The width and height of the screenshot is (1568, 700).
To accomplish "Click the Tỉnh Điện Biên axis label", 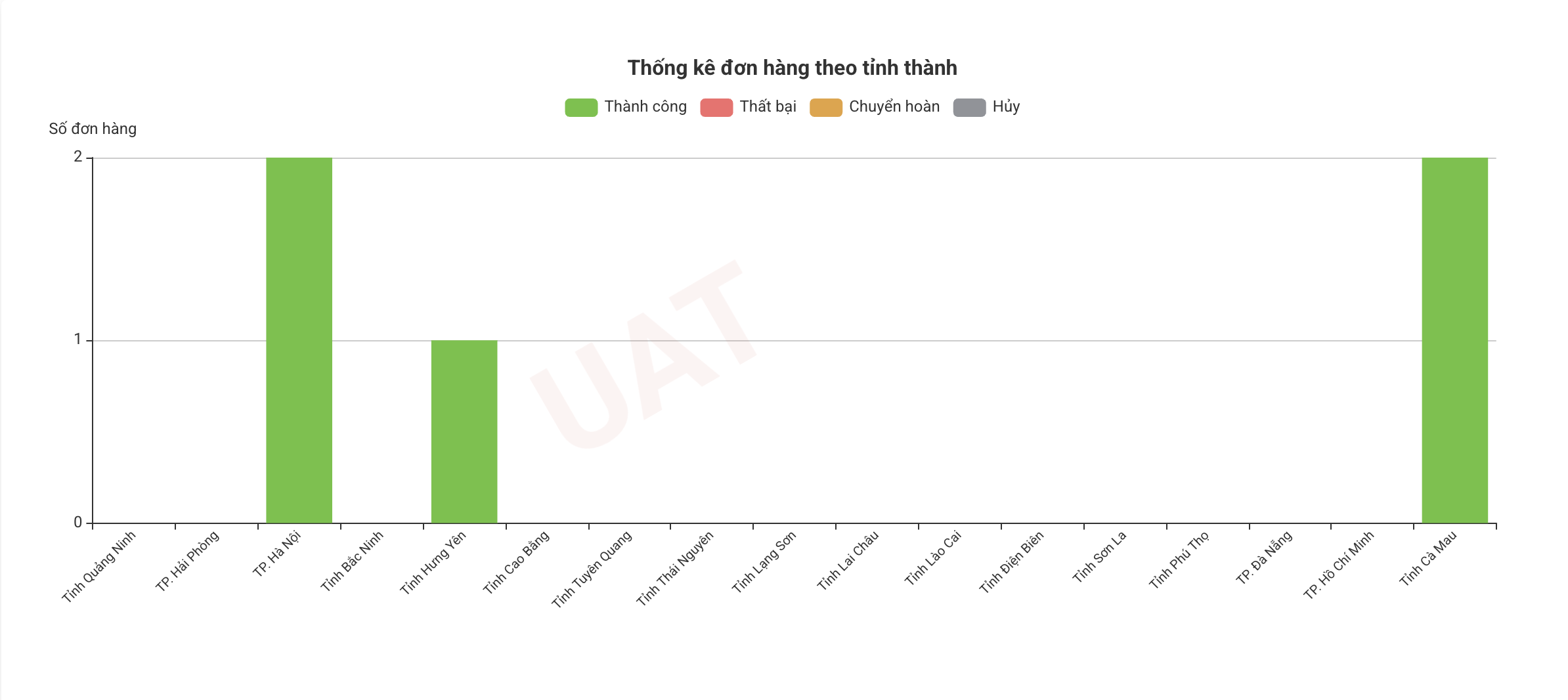I will pos(1011,563).
